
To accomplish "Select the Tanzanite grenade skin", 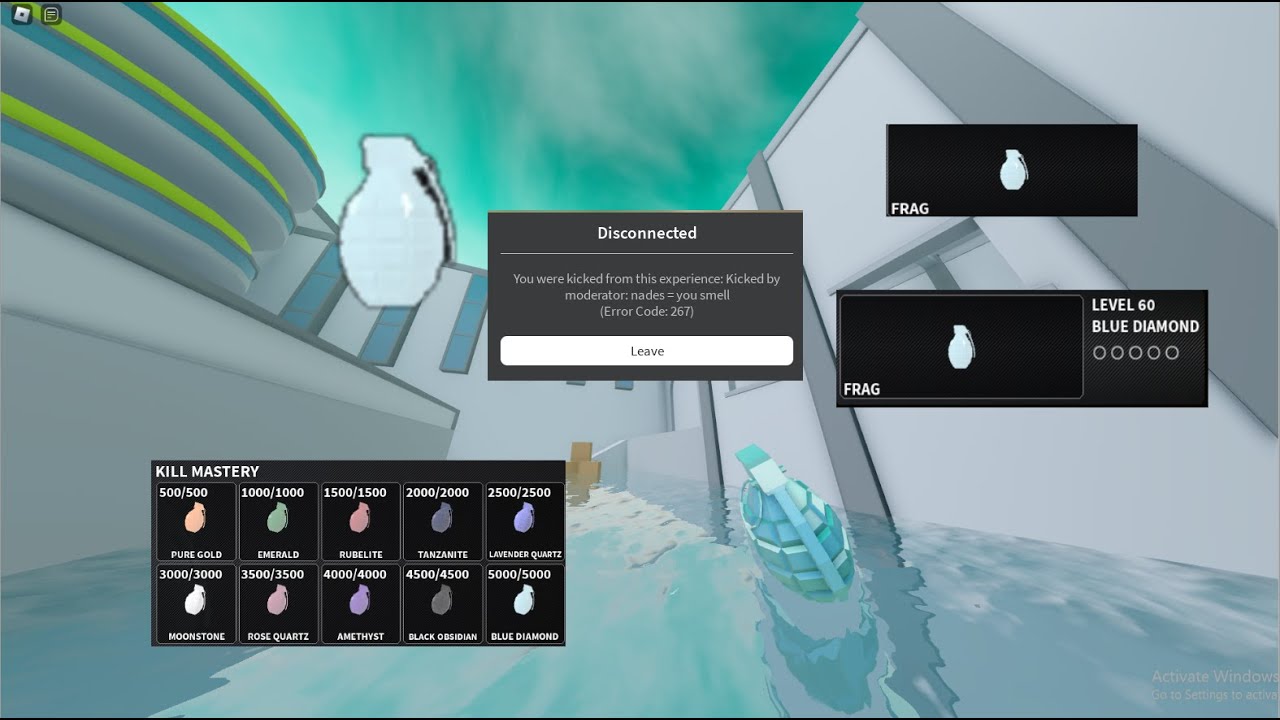I will pos(442,522).
